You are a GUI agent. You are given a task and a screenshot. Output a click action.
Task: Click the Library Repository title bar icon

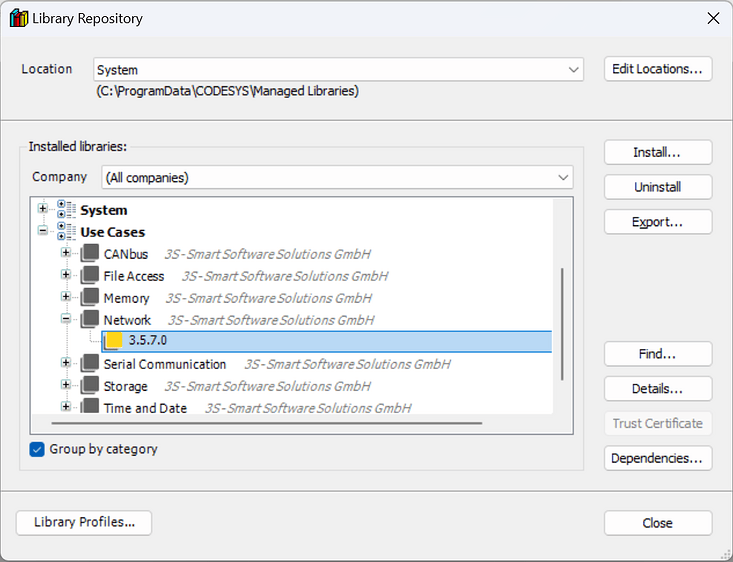click(19, 18)
